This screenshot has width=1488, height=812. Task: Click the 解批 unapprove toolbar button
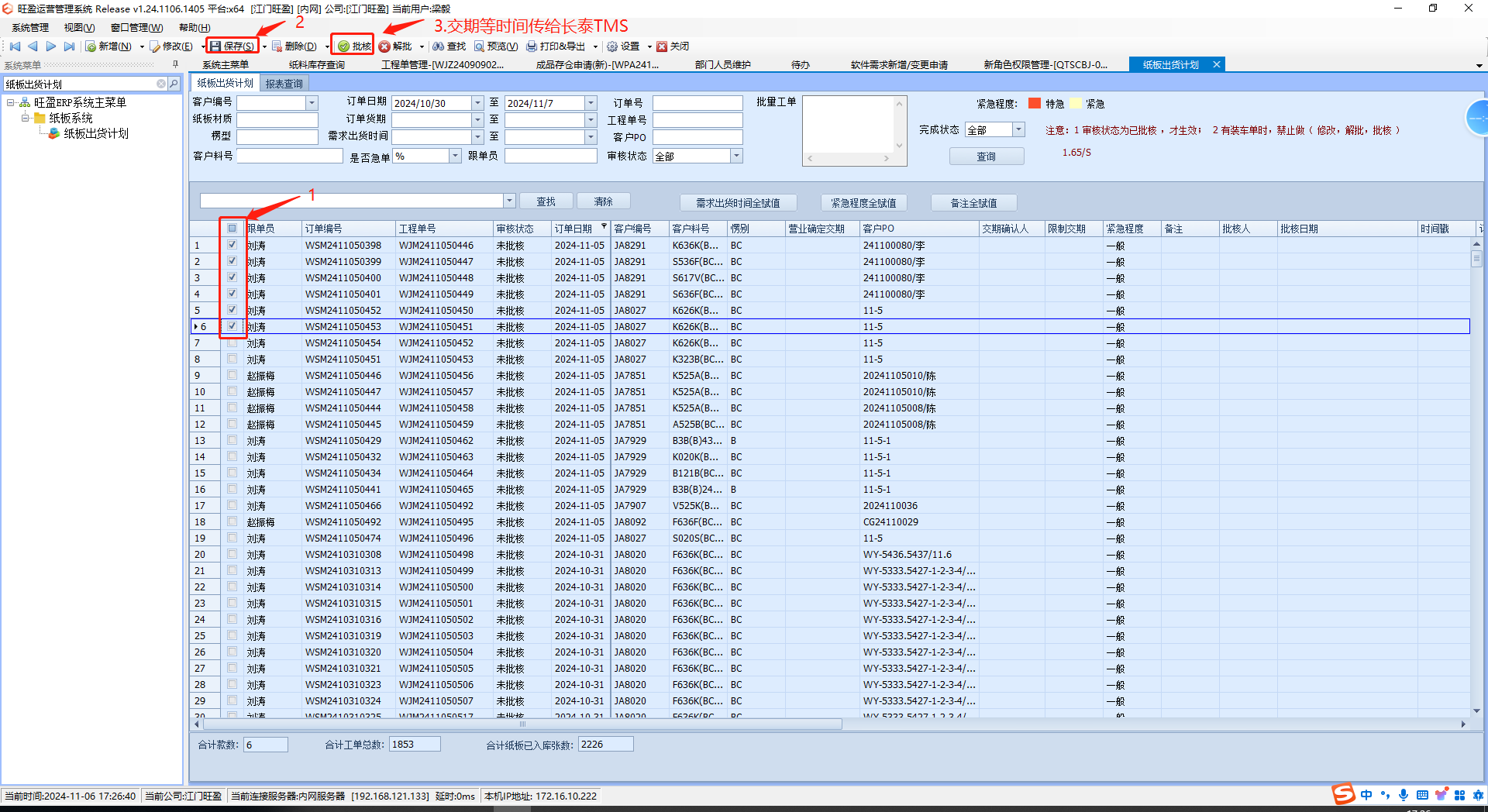pos(395,46)
